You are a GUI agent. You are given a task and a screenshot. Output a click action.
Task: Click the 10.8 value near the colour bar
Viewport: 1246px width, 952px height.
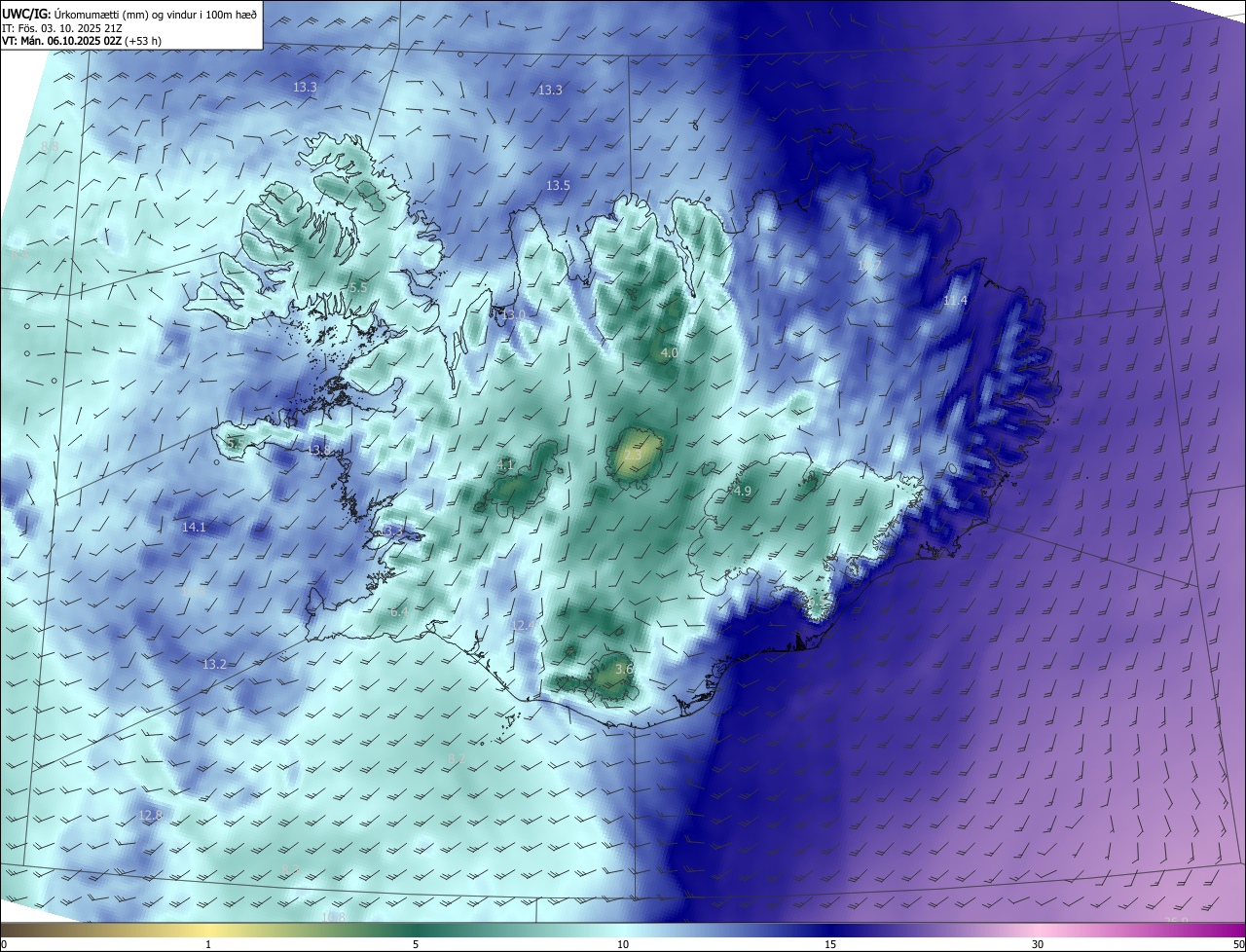tap(334, 917)
